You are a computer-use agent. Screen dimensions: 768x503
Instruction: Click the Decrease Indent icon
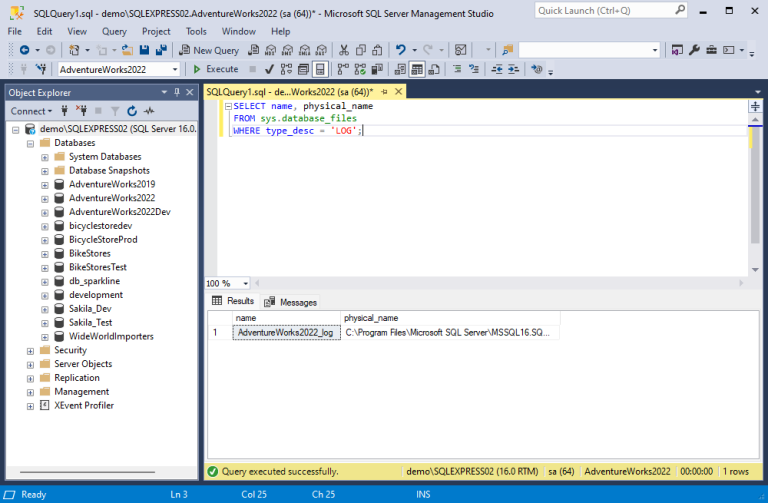pos(497,69)
